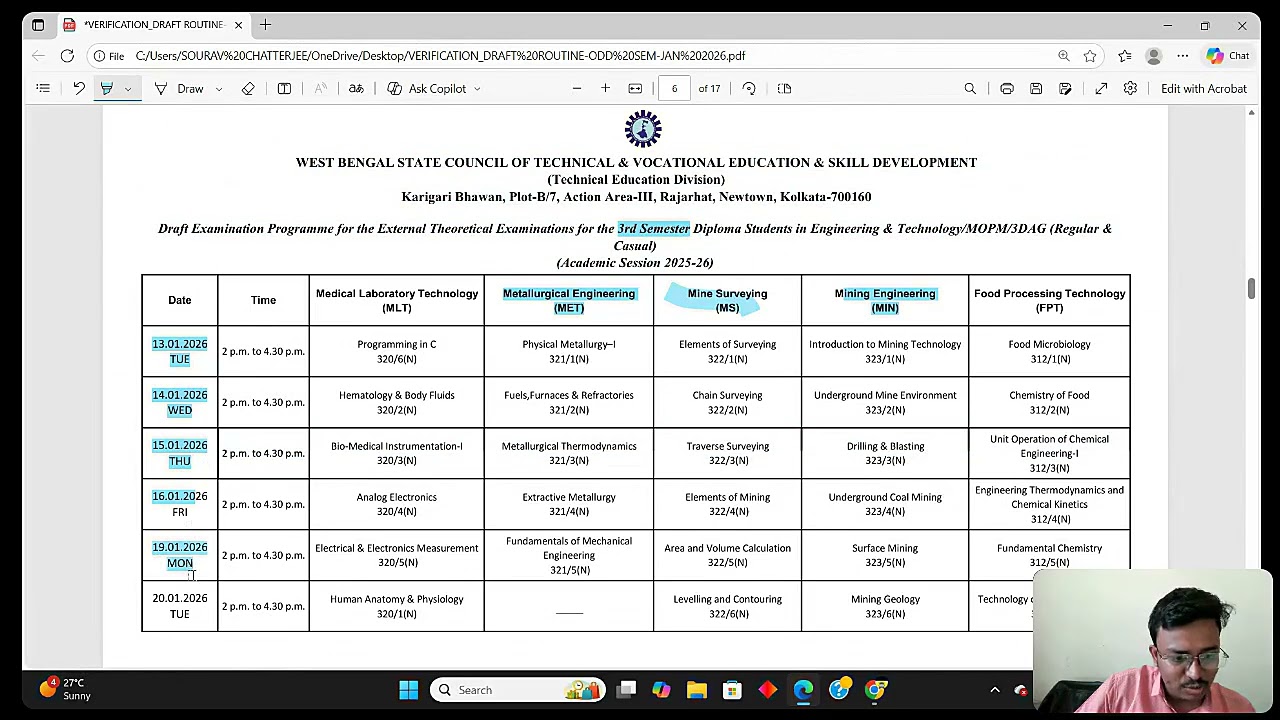The width and height of the screenshot is (1280, 720).
Task: Print the PDF document
Action: [1007, 89]
